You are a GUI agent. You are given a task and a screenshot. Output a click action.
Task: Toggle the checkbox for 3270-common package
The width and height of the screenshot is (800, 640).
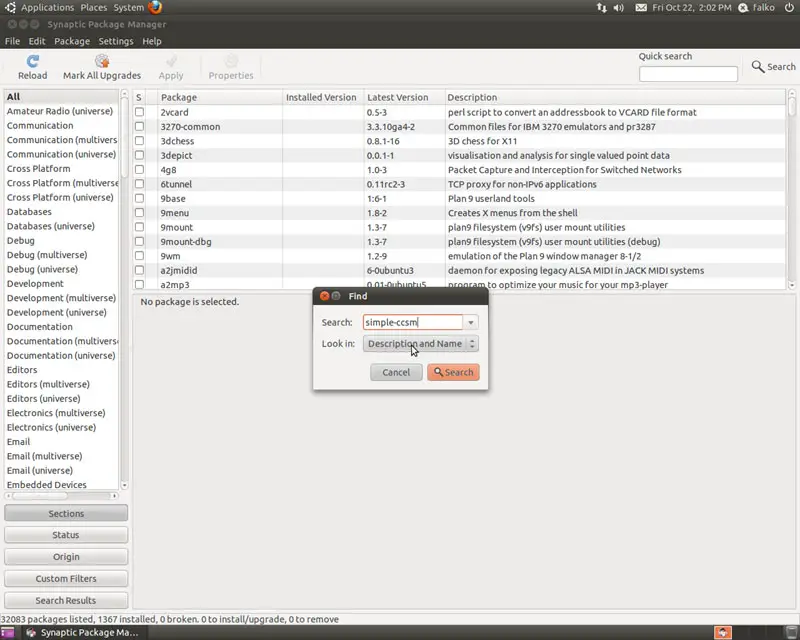139,126
